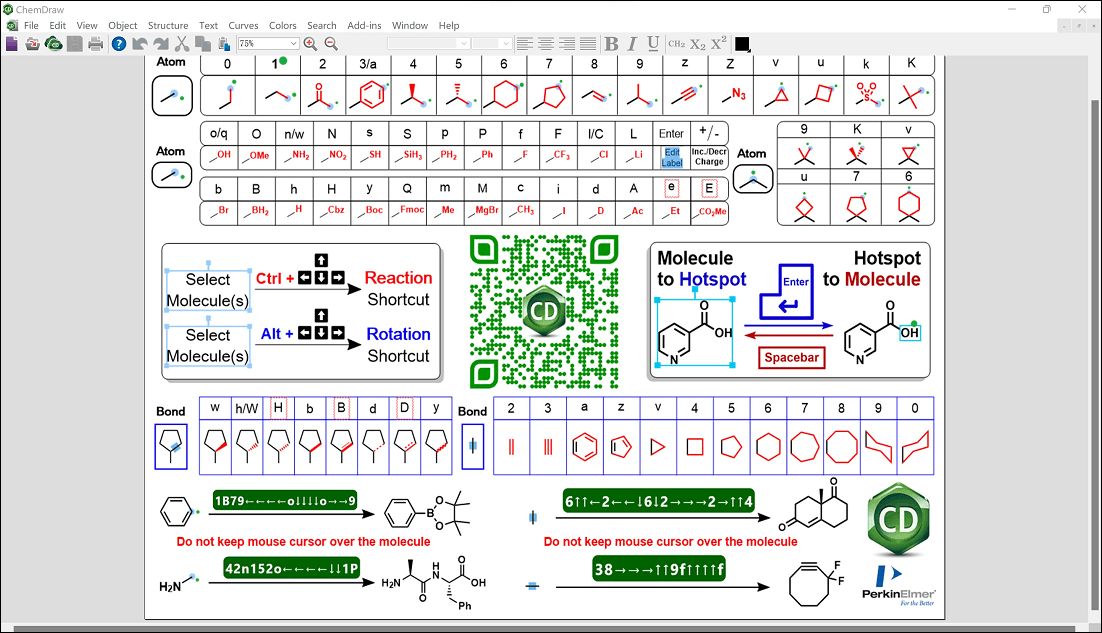Viewport: 1102px width, 633px height.
Task: Undo the last action
Action: point(140,44)
